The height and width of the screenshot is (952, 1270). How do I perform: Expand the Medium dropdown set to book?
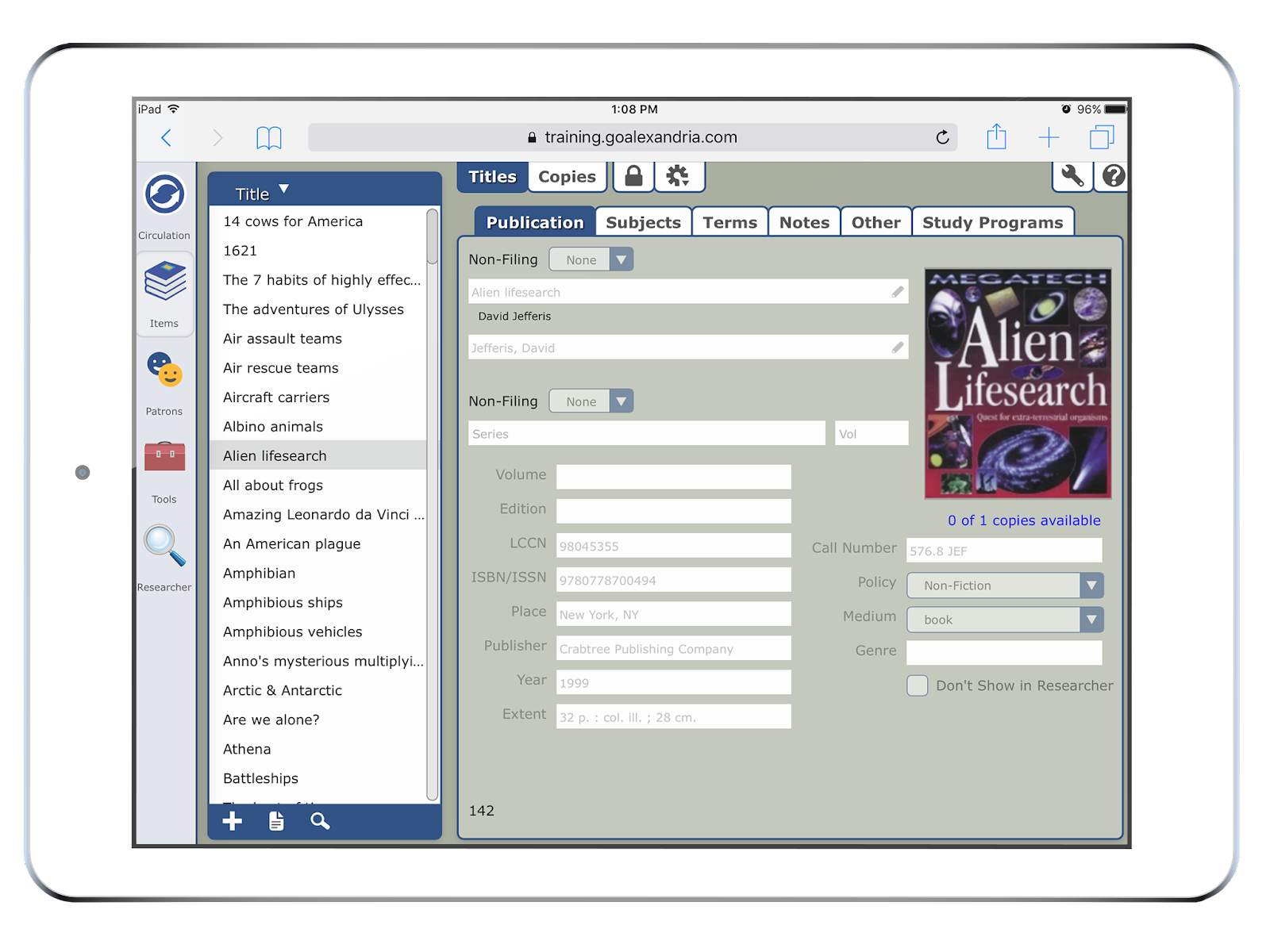[x=1092, y=620]
